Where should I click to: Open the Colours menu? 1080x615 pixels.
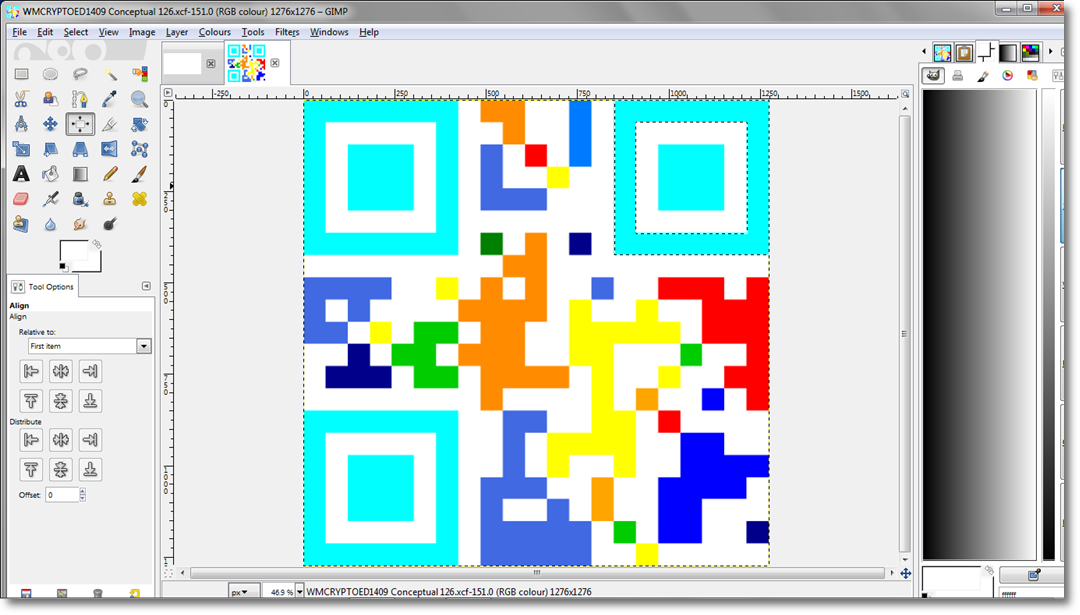[214, 32]
